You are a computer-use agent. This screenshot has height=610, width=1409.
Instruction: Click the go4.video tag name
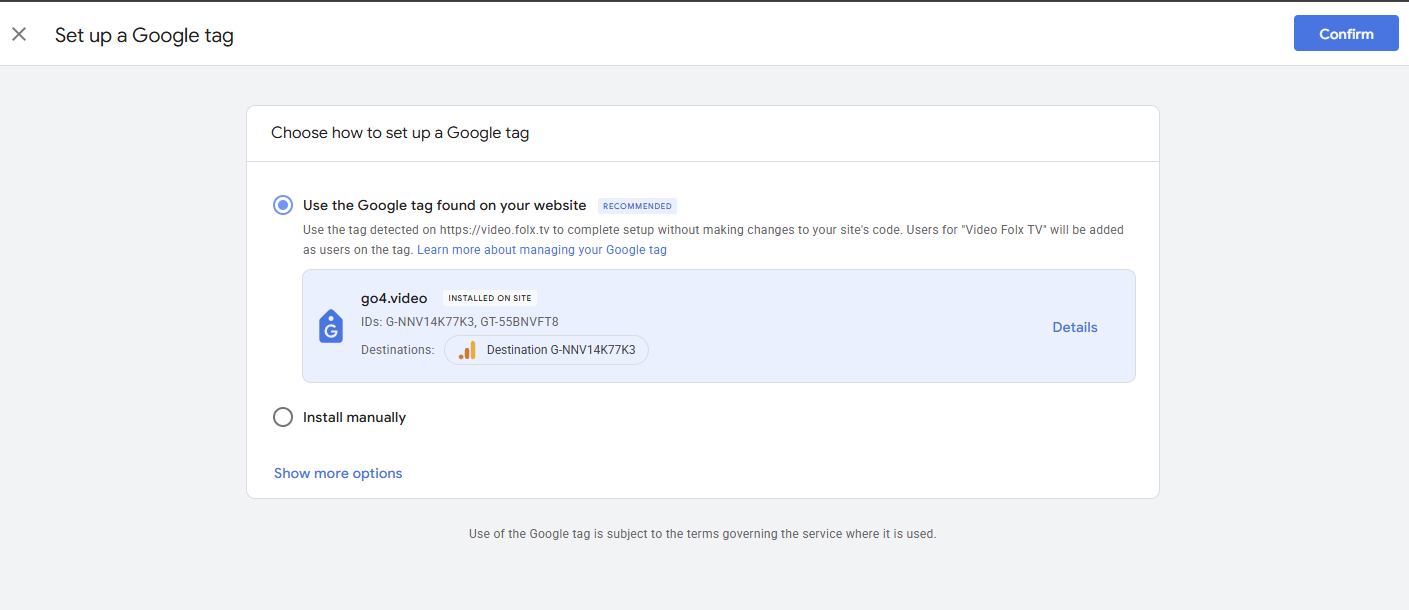[x=394, y=298]
